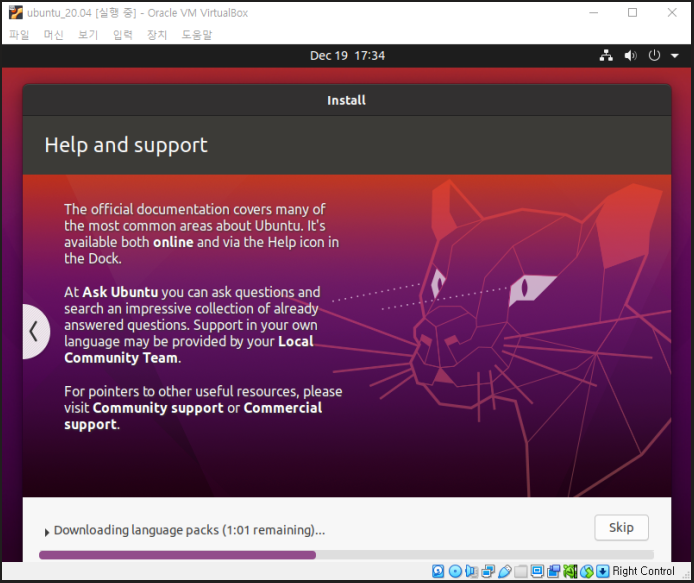
Task: Click the recording indicator icon in status bar
Action: (554, 571)
